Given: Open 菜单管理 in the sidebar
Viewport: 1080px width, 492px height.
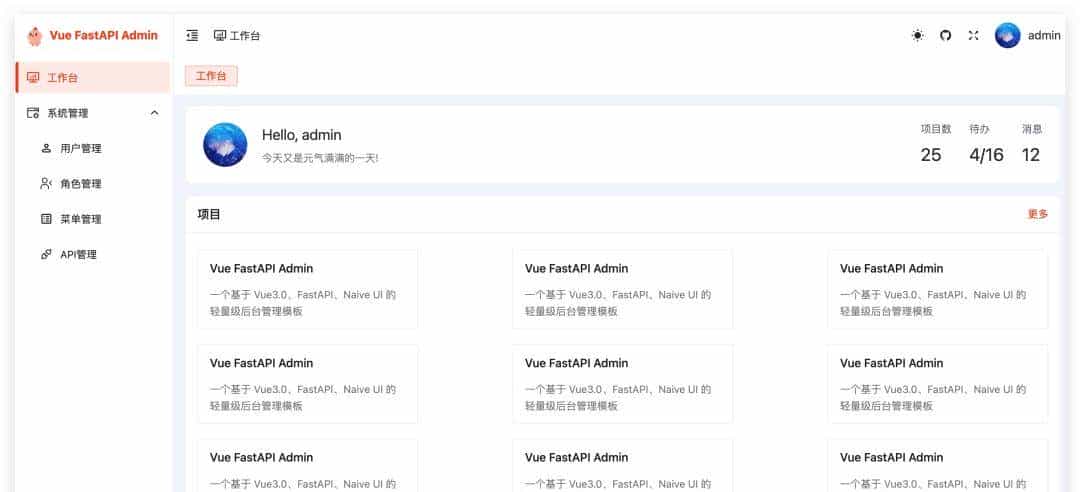Looking at the screenshot, I should 92,219.
